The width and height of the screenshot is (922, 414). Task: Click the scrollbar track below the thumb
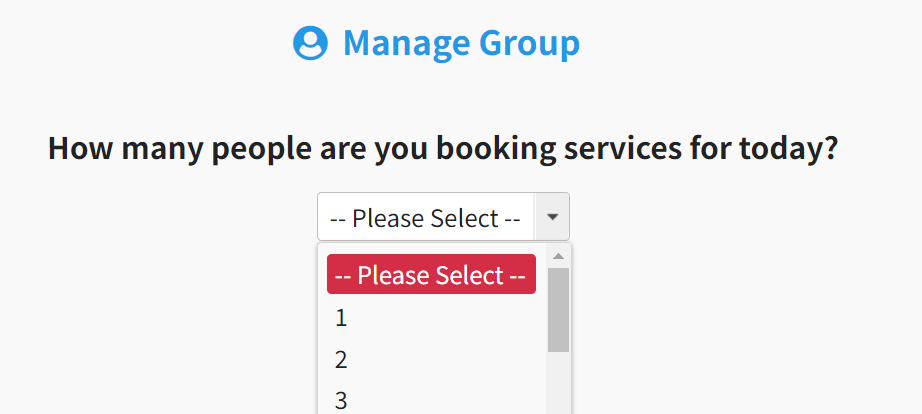tap(558, 385)
